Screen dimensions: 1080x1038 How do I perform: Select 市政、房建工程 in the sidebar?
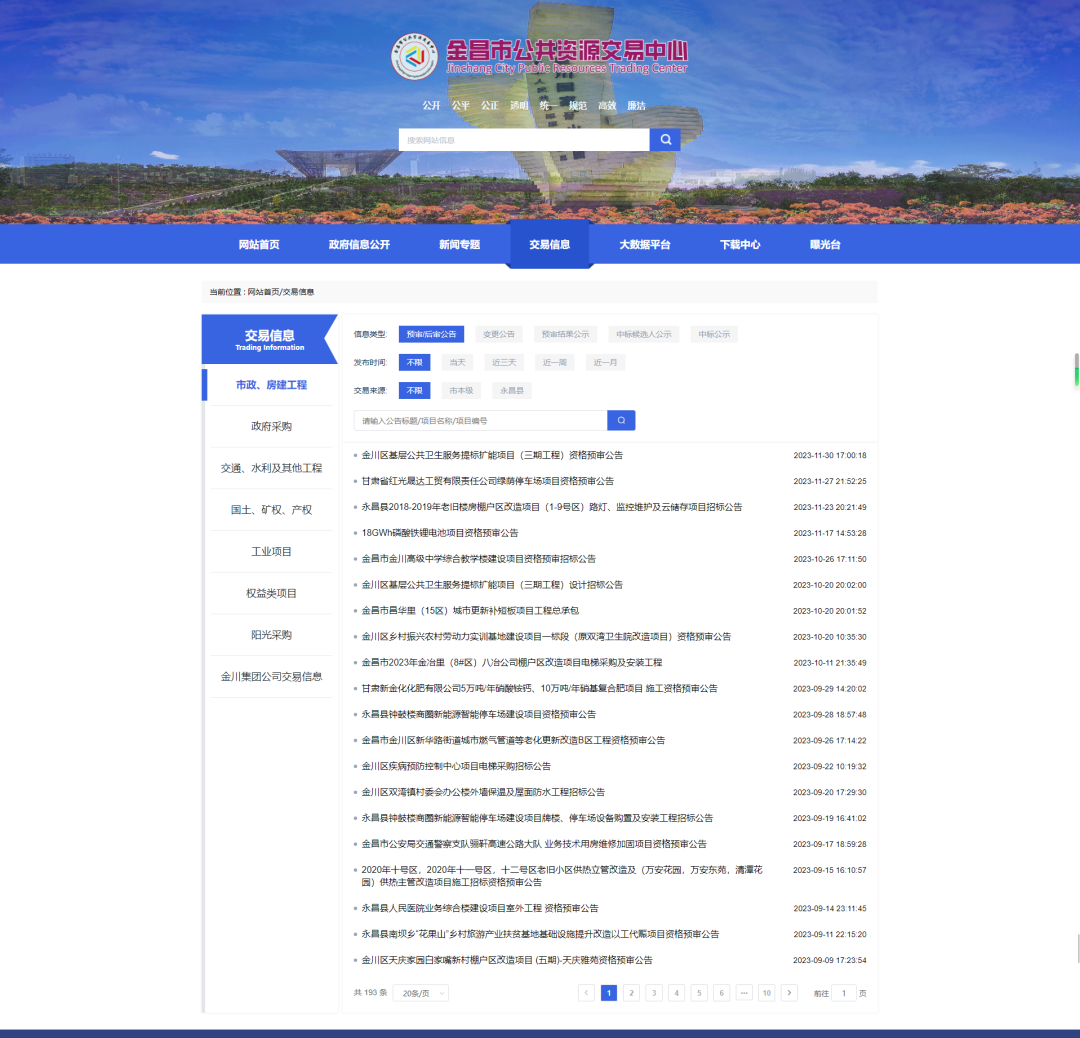tap(271, 384)
